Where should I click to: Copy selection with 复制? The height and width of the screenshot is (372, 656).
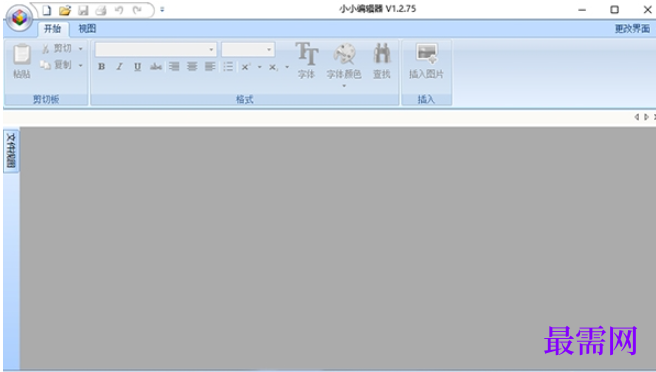click(56, 65)
